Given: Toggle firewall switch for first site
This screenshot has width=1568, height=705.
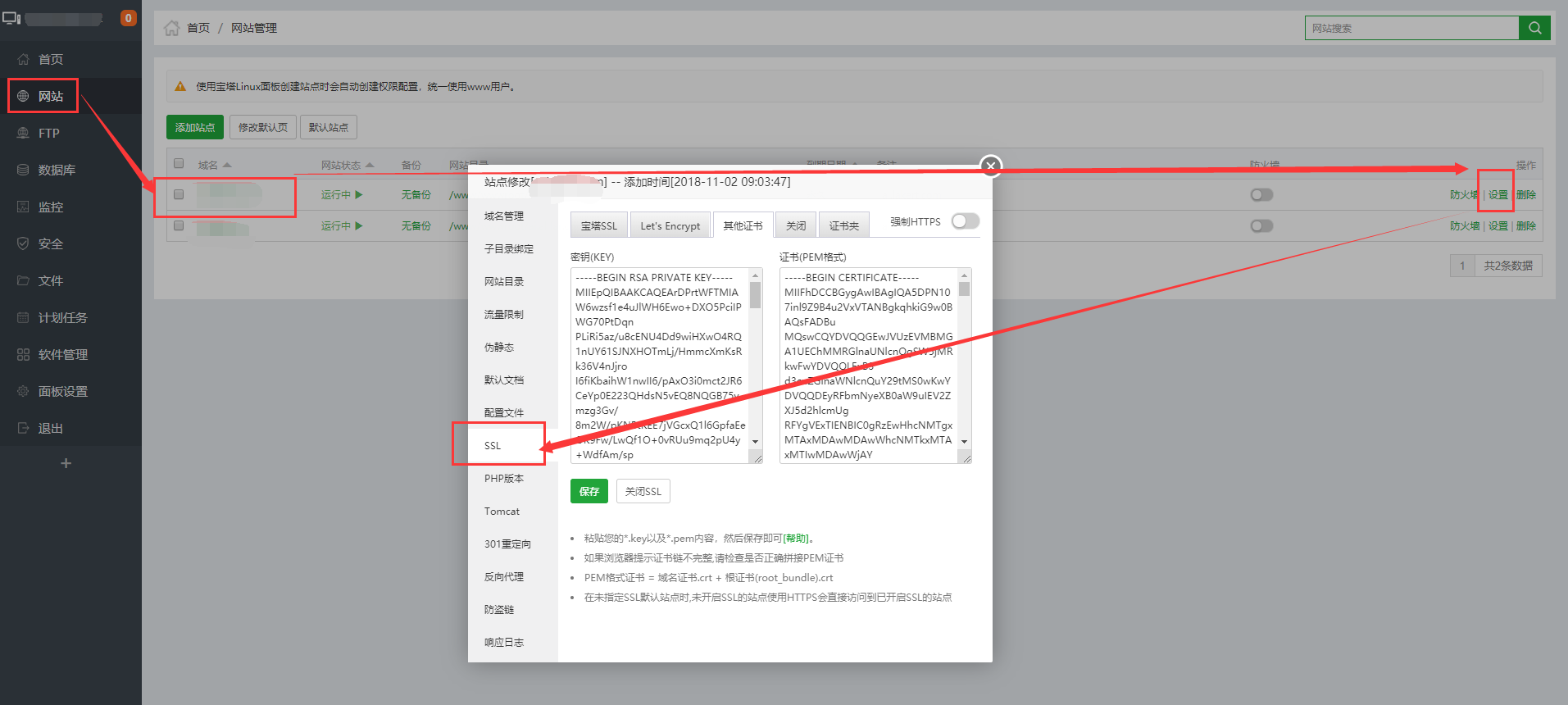Looking at the screenshot, I should coord(1261,195).
